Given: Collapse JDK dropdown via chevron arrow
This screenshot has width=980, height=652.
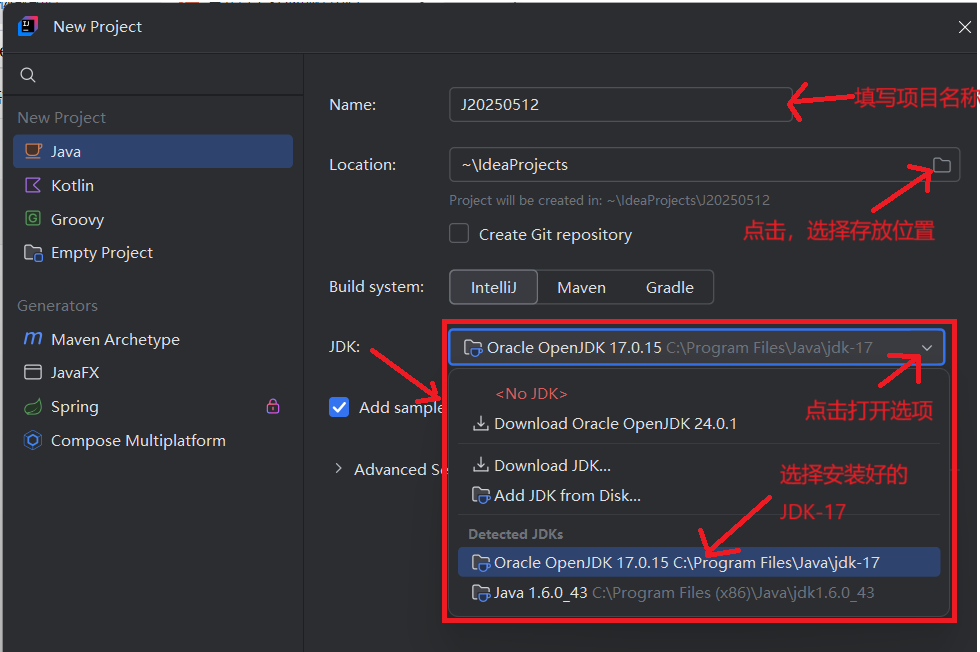Looking at the screenshot, I should pos(927,348).
